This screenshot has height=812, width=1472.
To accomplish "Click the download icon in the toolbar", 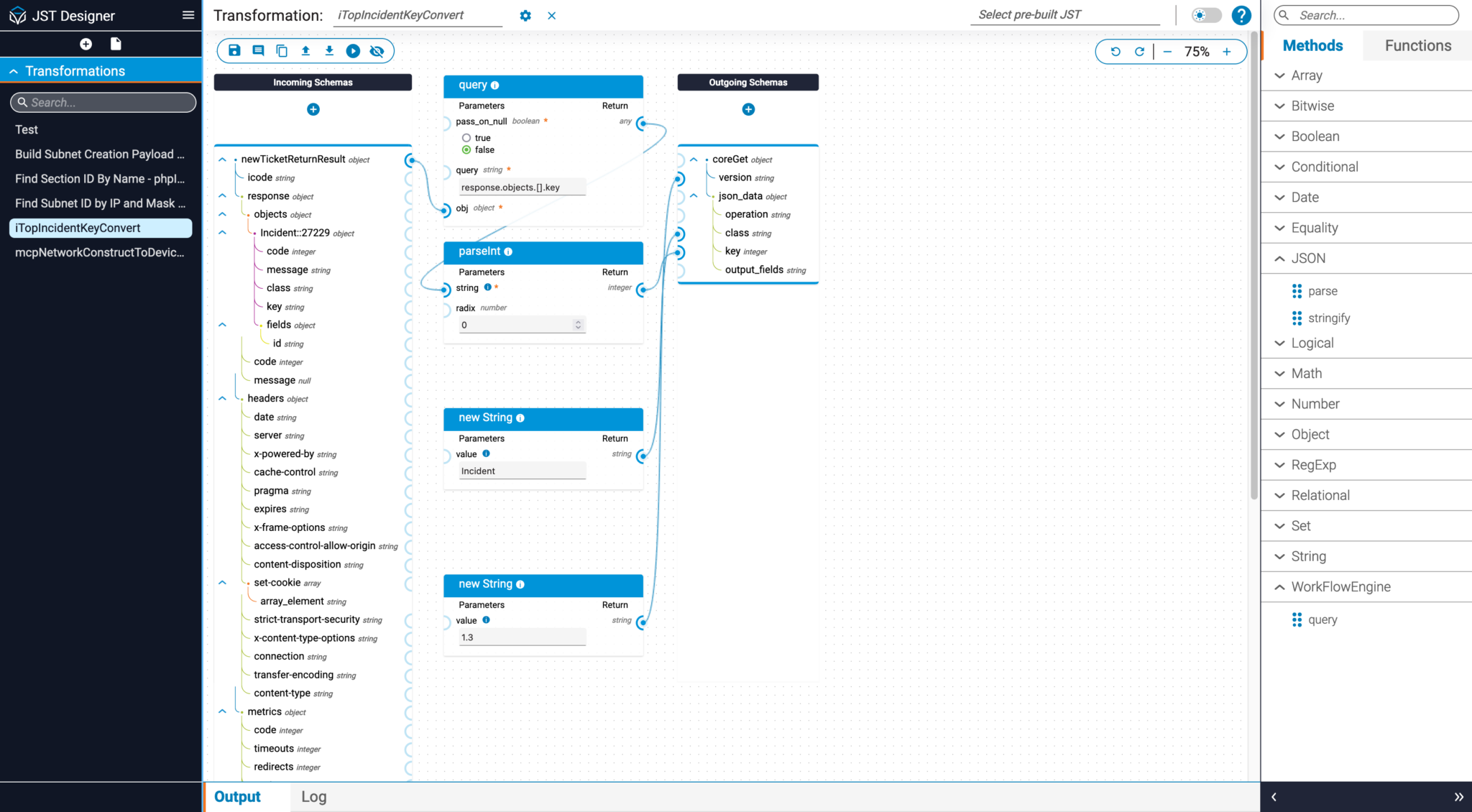I will pyautogui.click(x=329, y=50).
